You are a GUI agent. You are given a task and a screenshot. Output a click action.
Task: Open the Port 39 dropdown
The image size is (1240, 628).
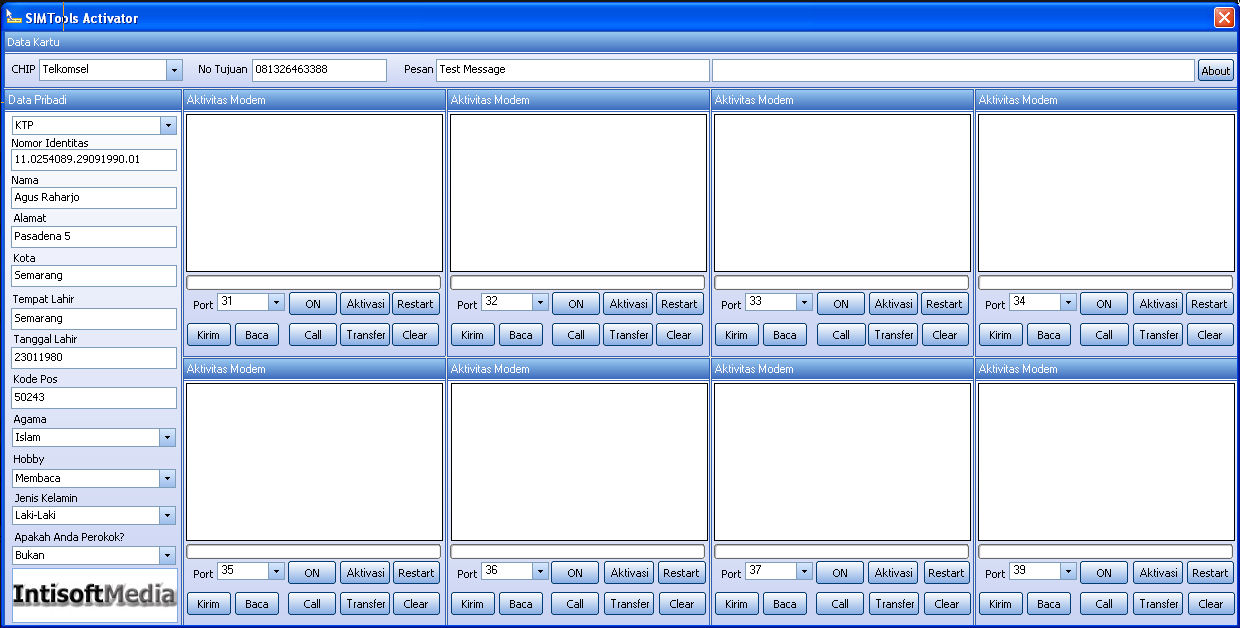[x=1068, y=571]
